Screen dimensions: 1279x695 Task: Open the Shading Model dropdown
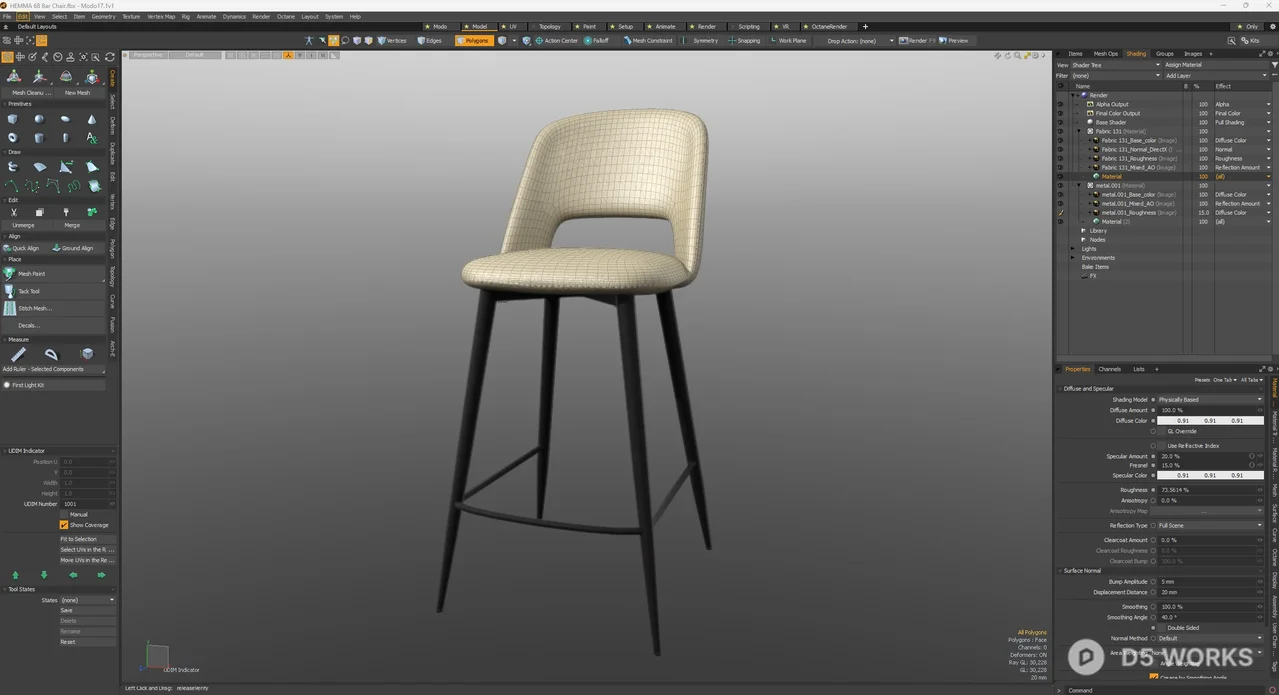[1210, 399]
